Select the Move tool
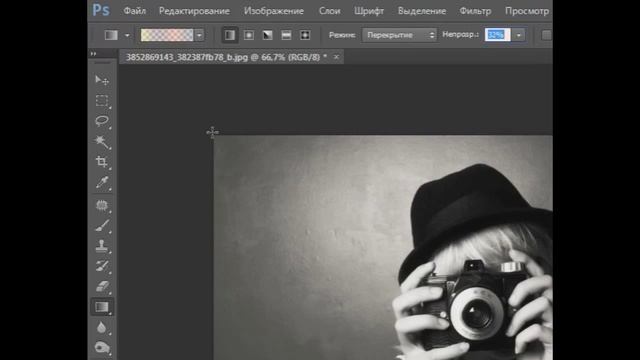The image size is (640, 360). [102, 80]
